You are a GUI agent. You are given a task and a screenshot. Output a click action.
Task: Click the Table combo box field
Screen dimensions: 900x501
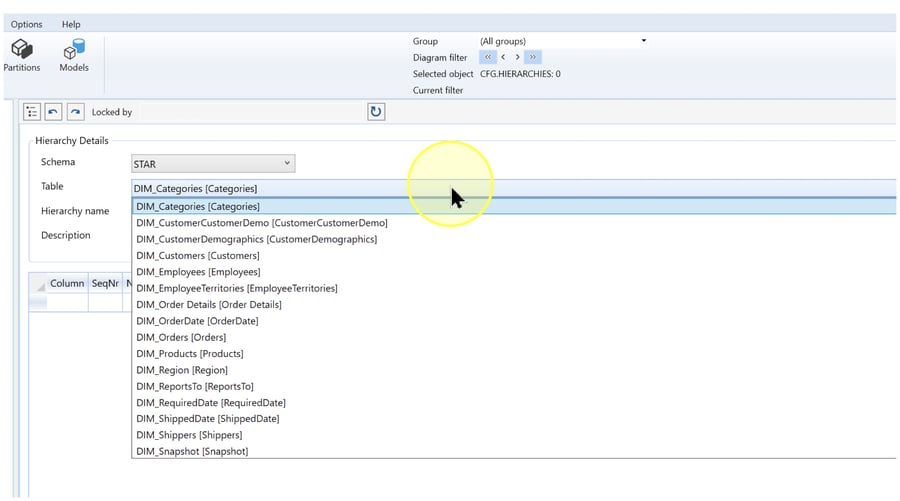514,188
